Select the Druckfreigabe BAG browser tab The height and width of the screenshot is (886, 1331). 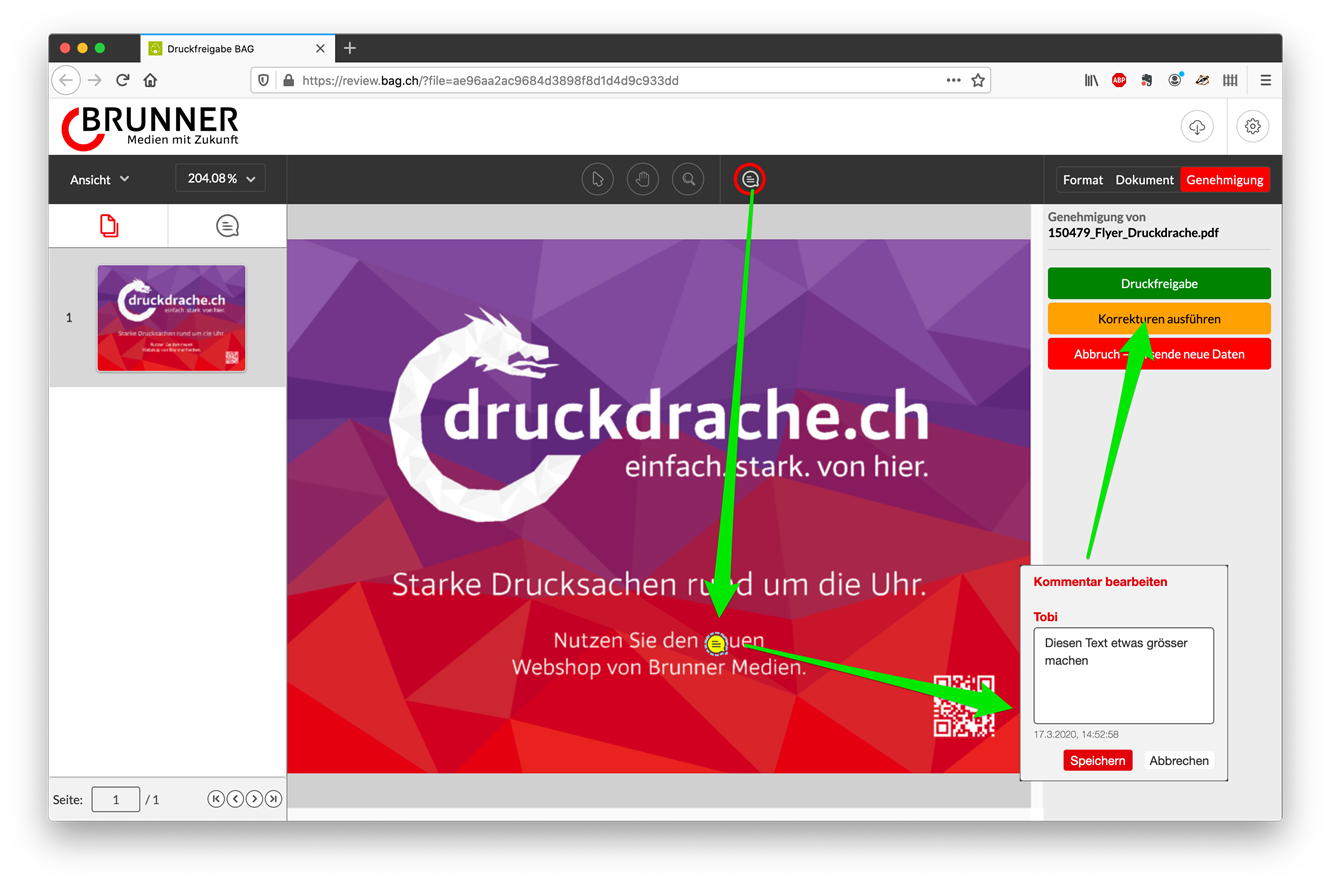(x=236, y=48)
